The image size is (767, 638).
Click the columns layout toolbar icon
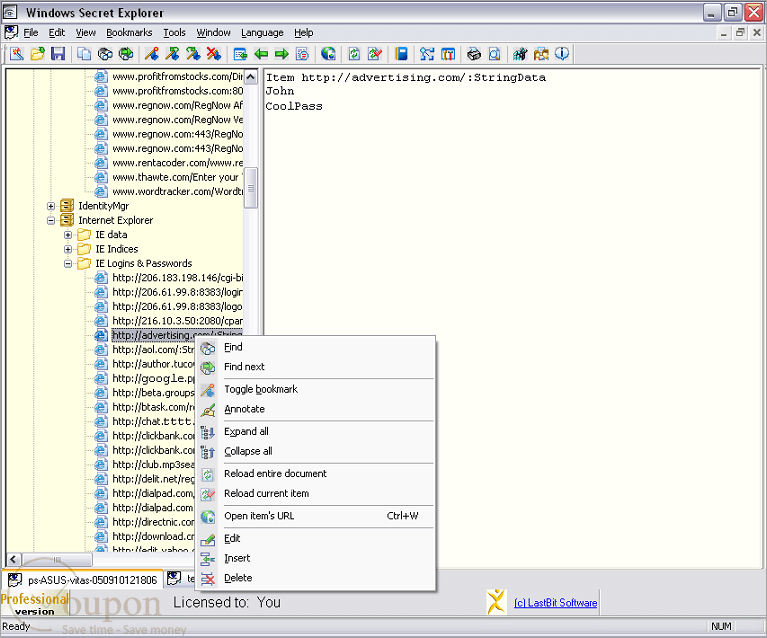pos(448,54)
